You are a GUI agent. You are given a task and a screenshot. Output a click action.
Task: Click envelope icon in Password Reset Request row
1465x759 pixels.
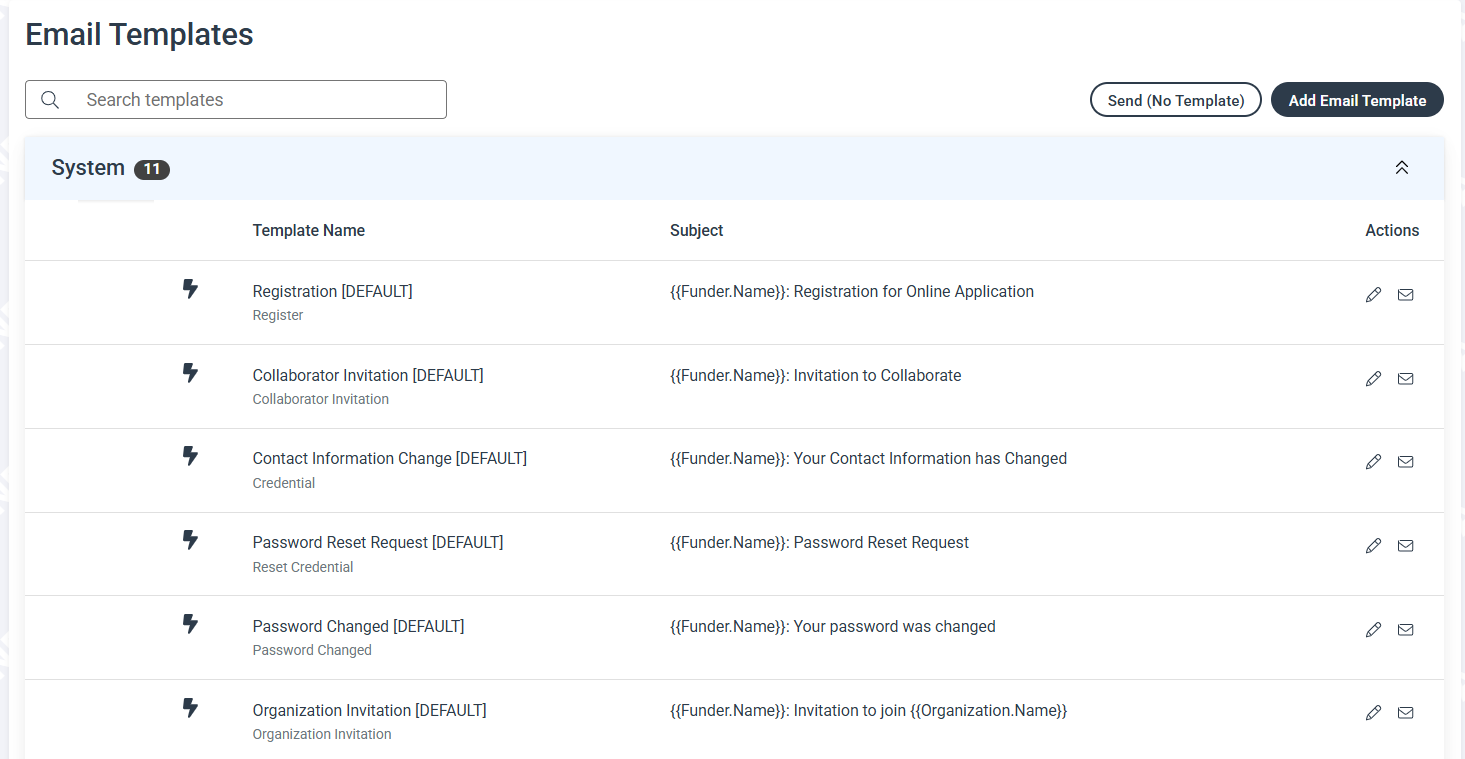point(1405,545)
